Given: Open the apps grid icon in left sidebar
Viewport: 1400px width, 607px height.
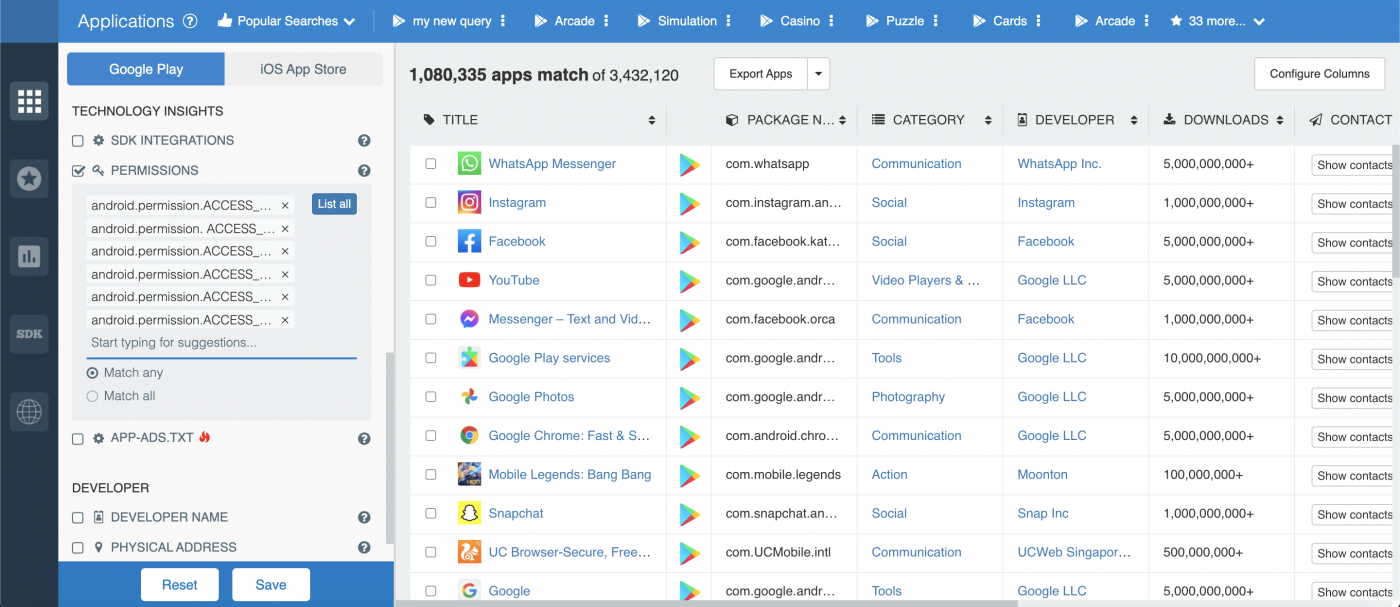Looking at the screenshot, I should tap(29, 101).
